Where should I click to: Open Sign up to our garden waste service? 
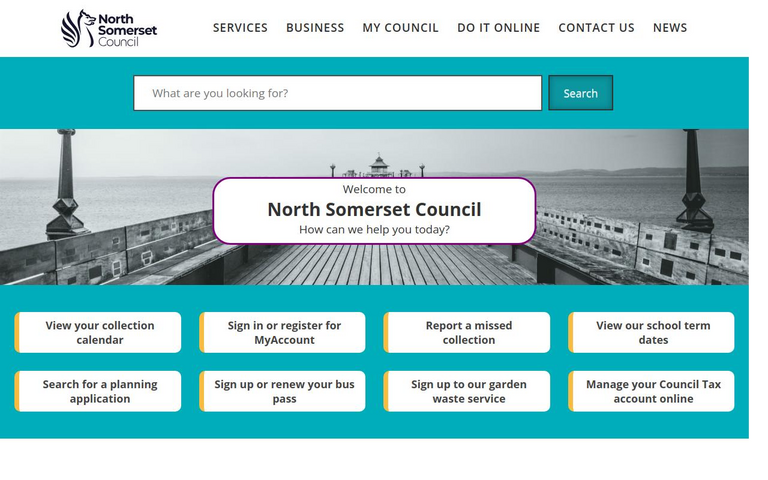[x=467, y=391]
